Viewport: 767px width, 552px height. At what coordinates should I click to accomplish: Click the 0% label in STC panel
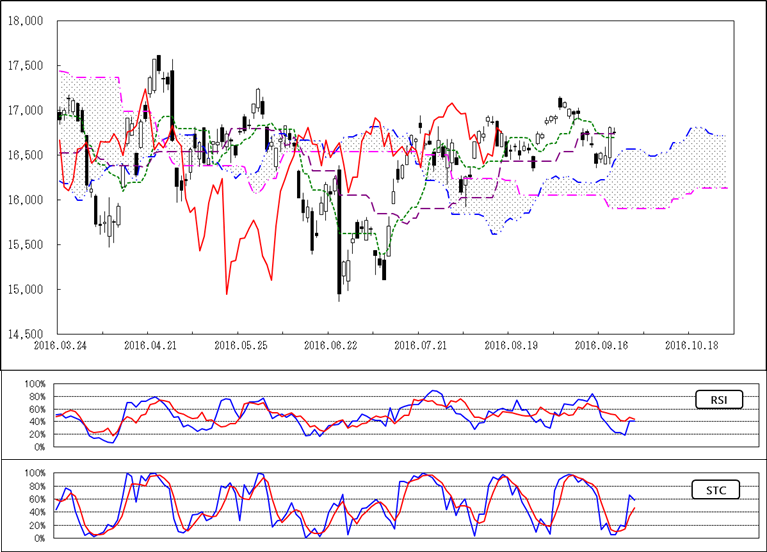click(38, 538)
